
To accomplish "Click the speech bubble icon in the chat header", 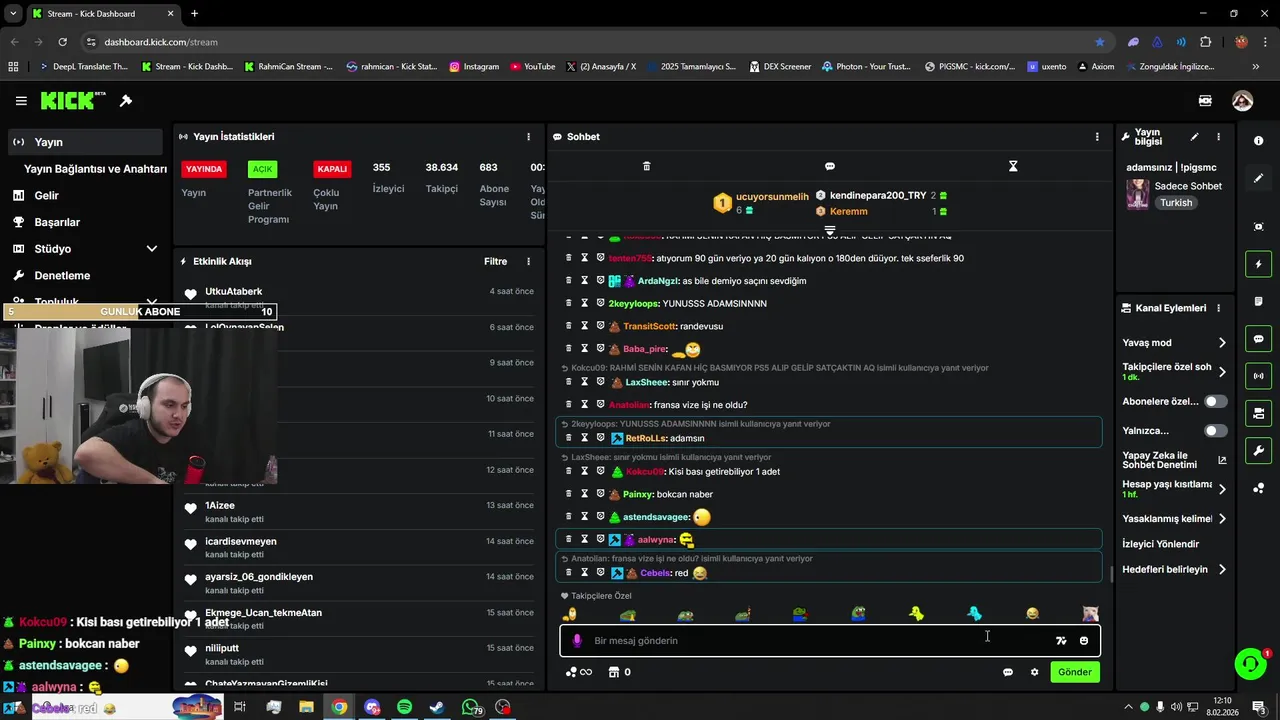I will coord(830,166).
